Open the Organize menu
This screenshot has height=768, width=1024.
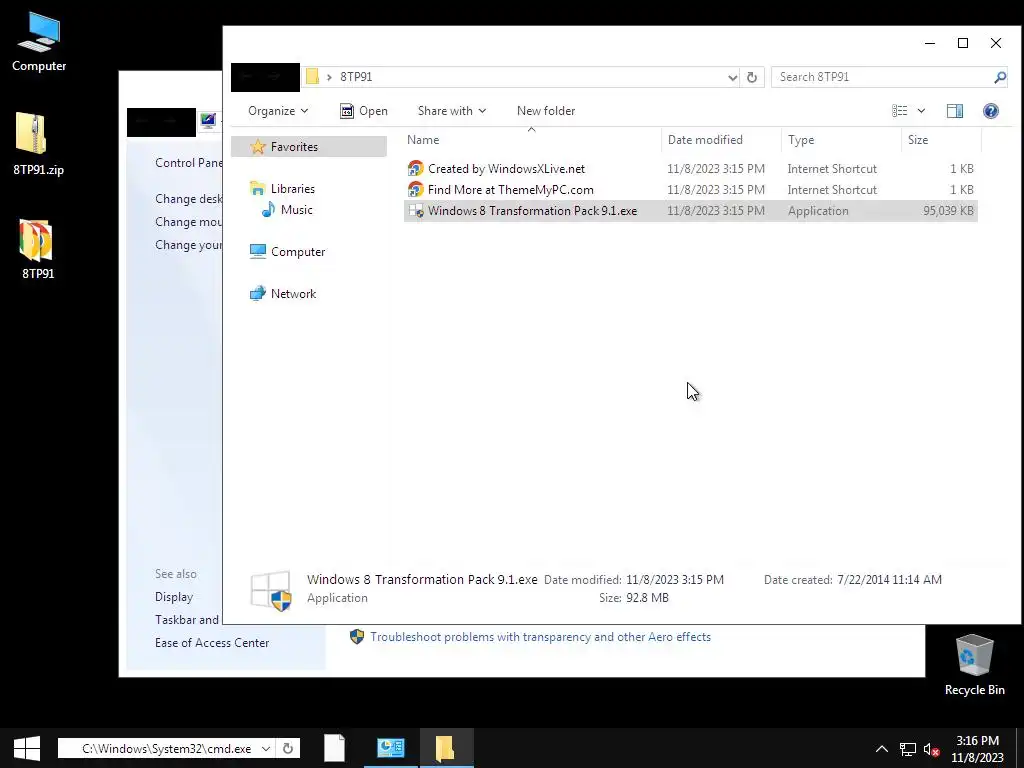[x=278, y=111]
